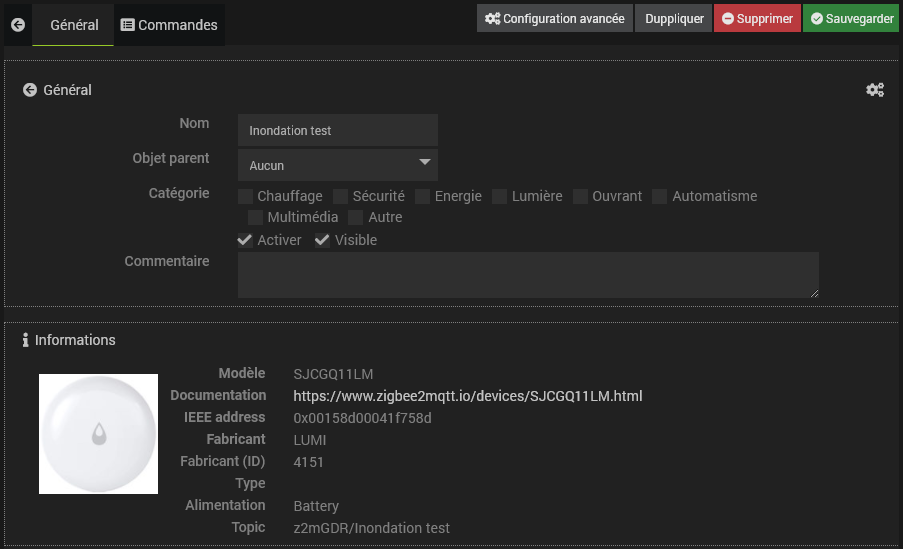Open Configuration avancée
The height and width of the screenshot is (549, 903).
click(555, 18)
